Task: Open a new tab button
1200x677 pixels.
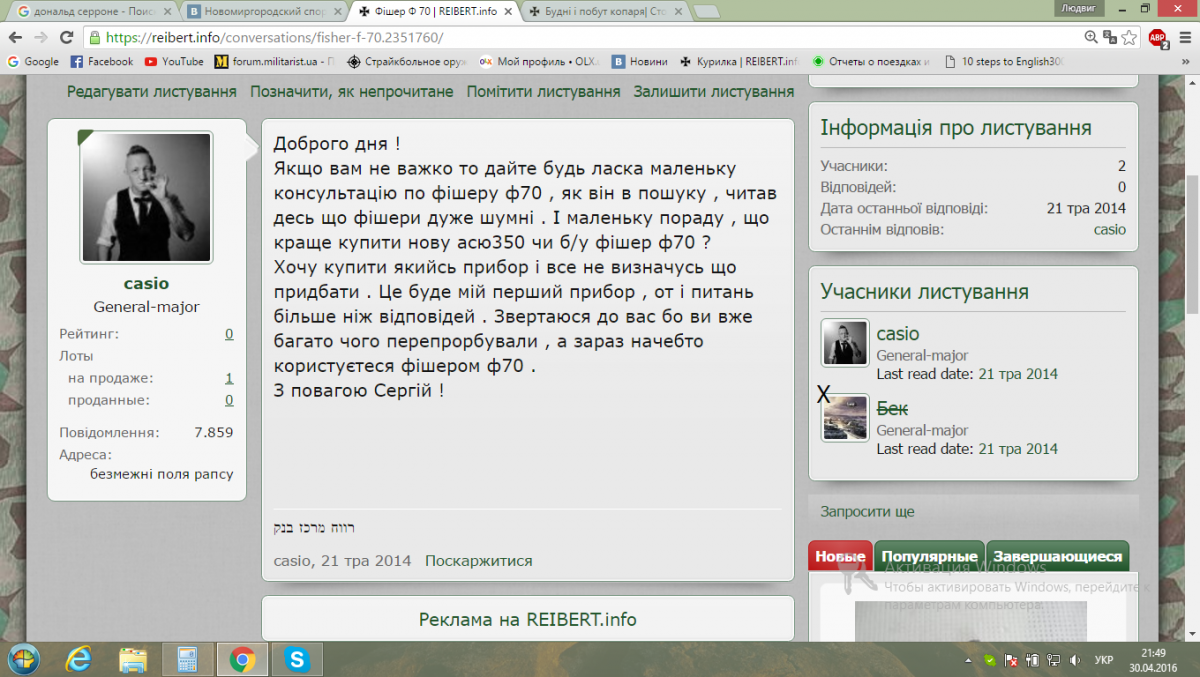Action: (x=706, y=12)
